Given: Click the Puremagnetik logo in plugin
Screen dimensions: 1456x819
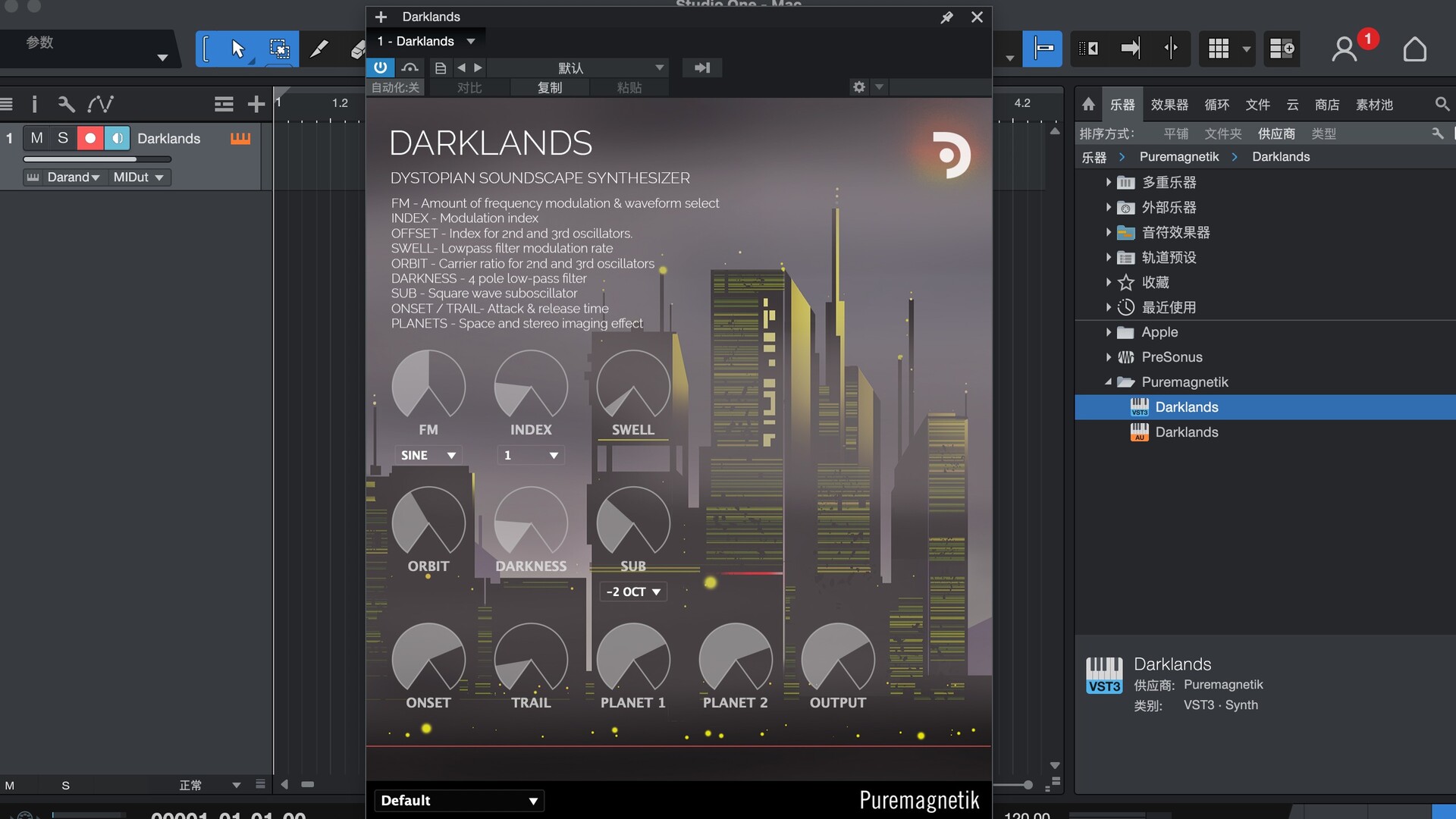Looking at the screenshot, I should [x=950, y=155].
